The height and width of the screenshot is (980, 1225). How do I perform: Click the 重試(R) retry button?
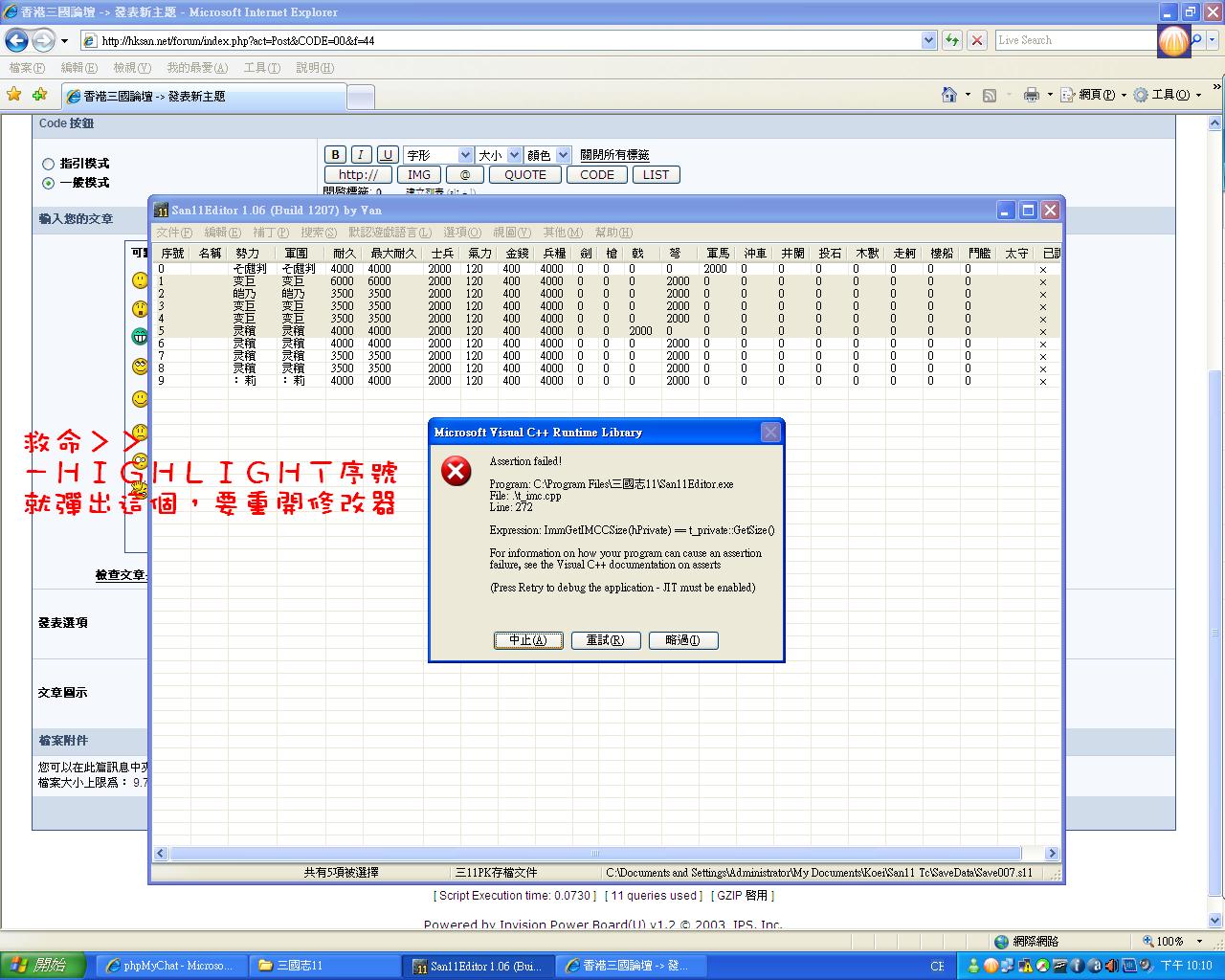(x=606, y=640)
